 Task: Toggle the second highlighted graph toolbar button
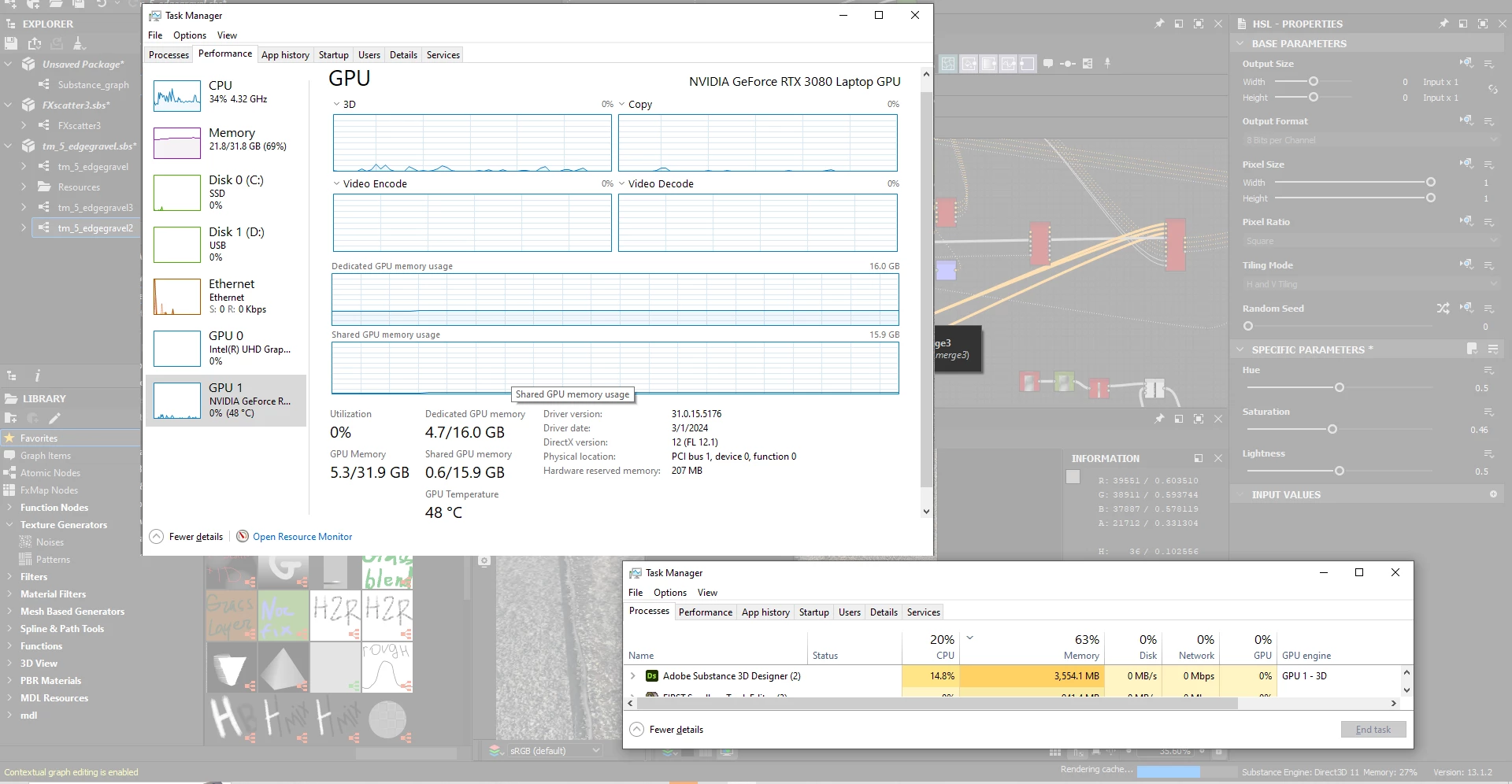[x=969, y=64]
